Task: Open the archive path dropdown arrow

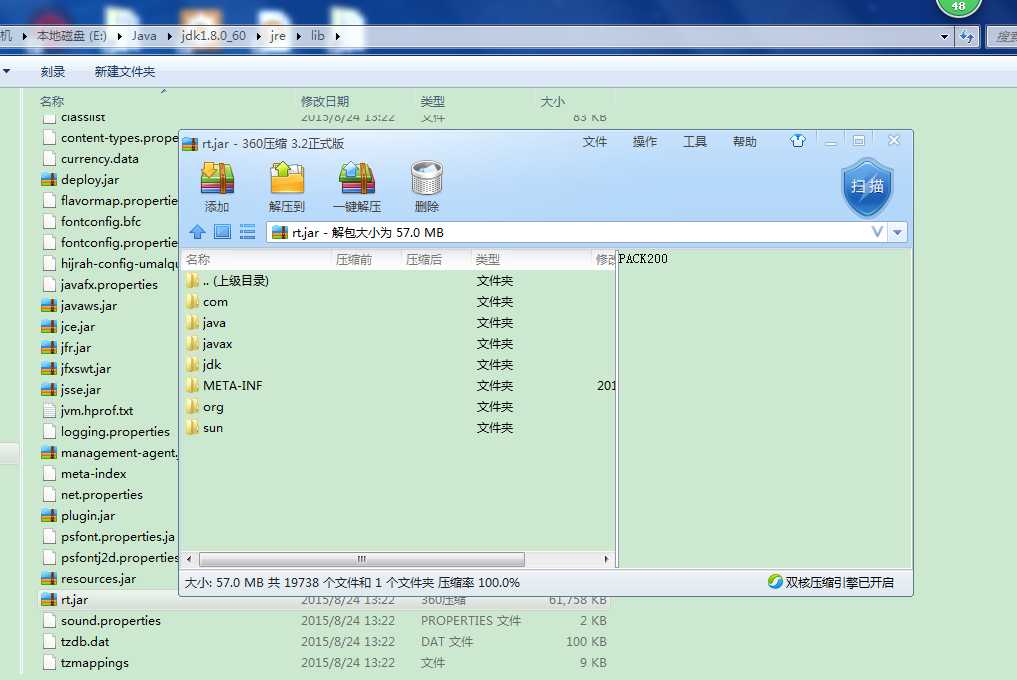Action: (x=898, y=232)
